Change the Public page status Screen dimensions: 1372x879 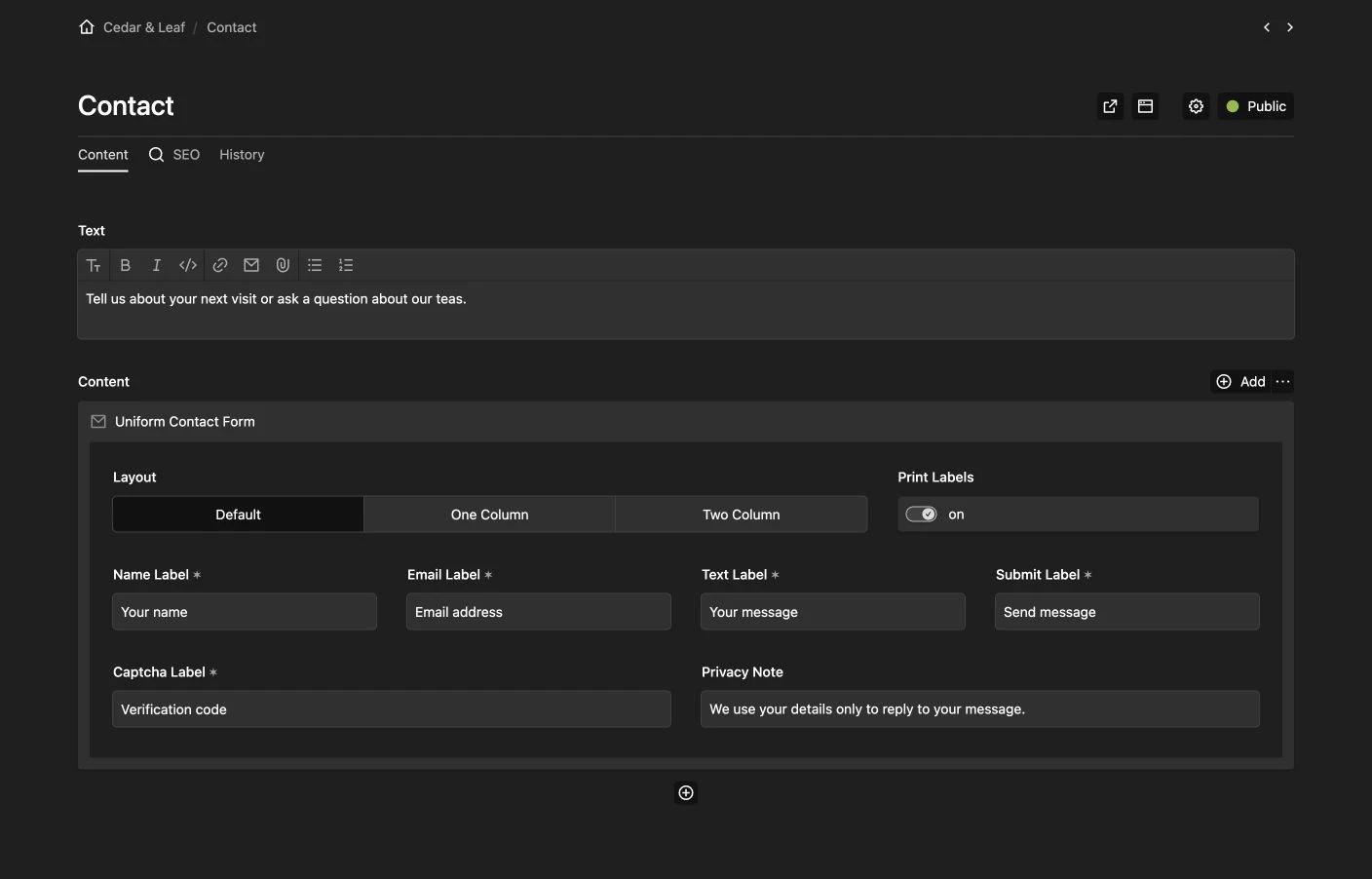coord(1256,106)
